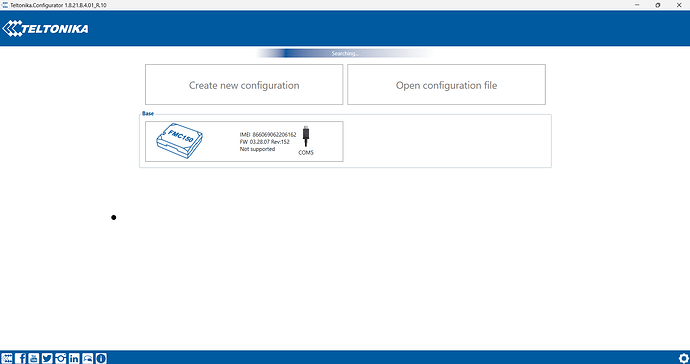Minimize the Teltonika Configurator window
690x364 pixels.
pyautogui.click(x=637, y=5)
